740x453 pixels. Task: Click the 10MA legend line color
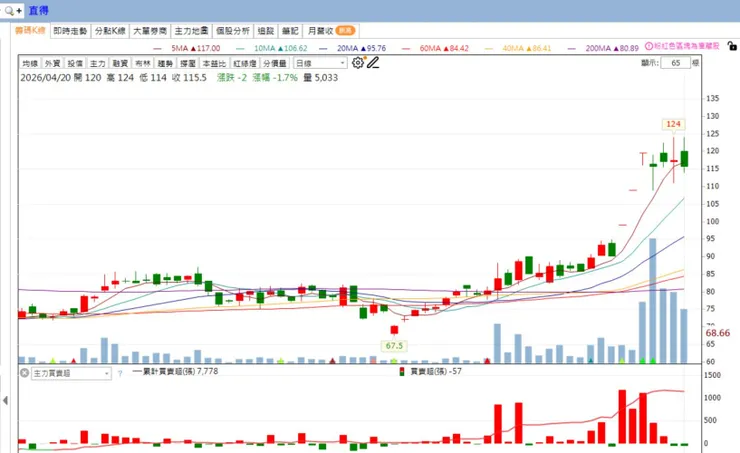pos(240,48)
